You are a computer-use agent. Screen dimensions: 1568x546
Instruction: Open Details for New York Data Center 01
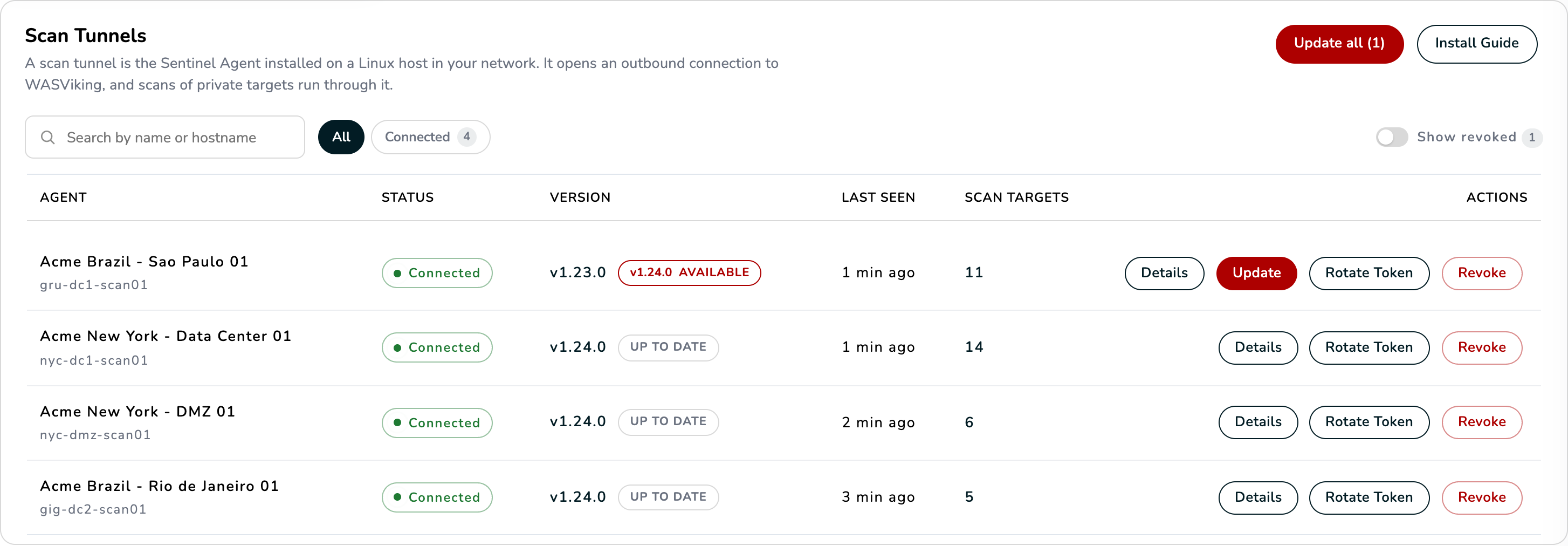(1257, 347)
